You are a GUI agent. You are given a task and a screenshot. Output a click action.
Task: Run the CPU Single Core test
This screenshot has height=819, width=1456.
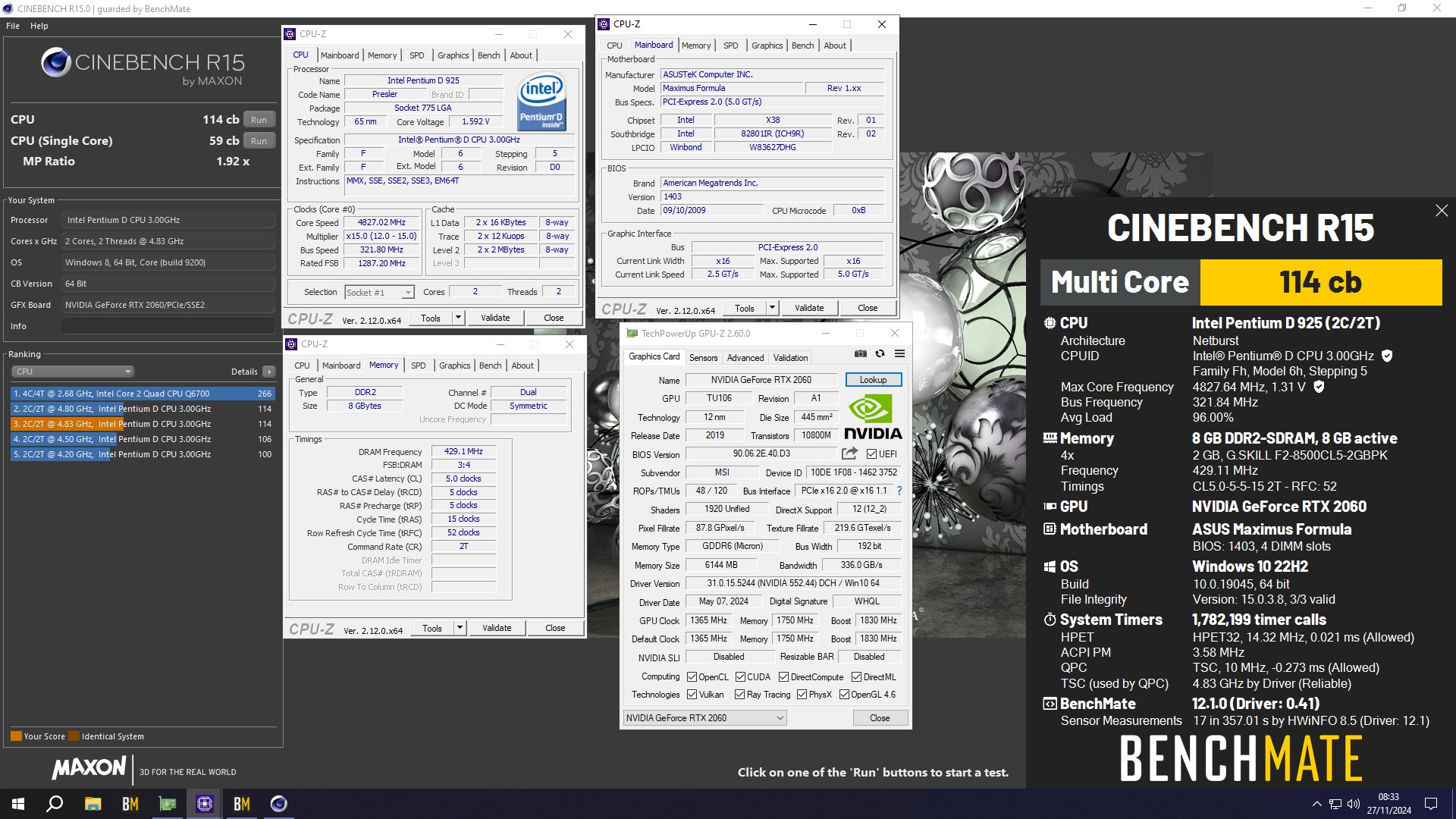tap(259, 141)
